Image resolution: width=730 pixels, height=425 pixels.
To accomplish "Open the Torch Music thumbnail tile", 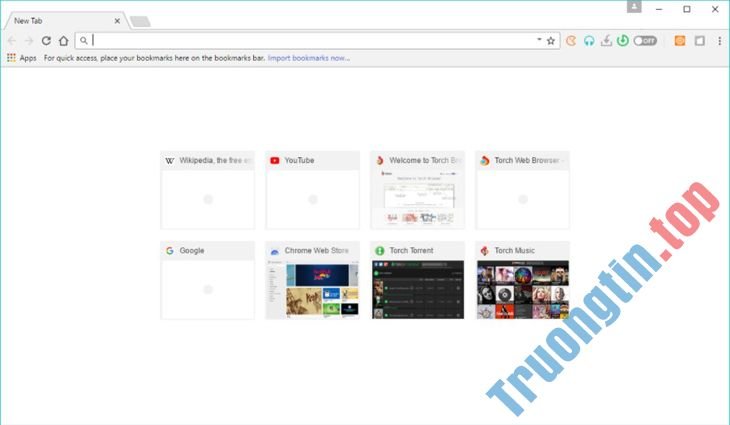I will coord(522,280).
